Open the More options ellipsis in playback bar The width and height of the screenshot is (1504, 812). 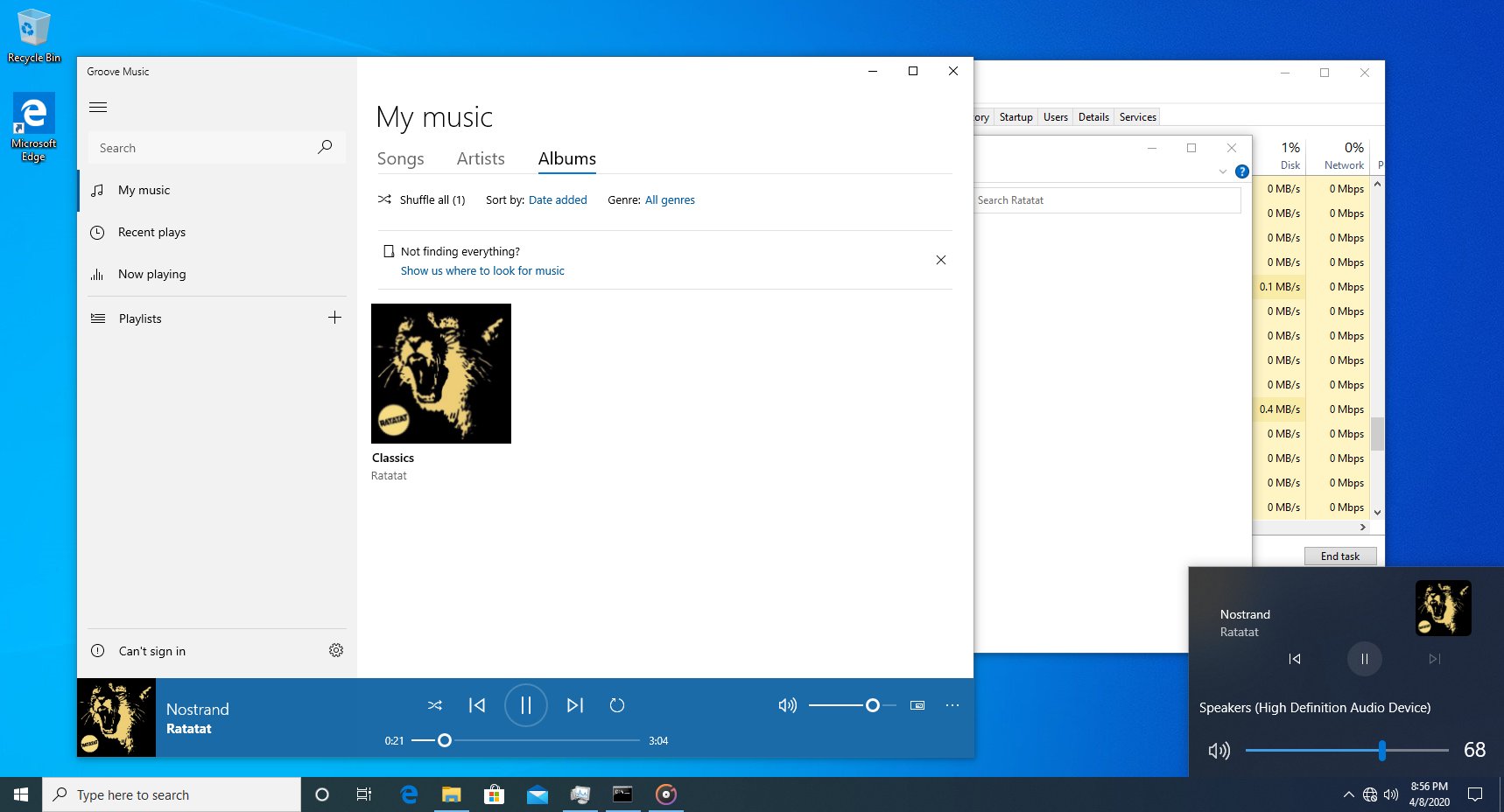tap(952, 705)
